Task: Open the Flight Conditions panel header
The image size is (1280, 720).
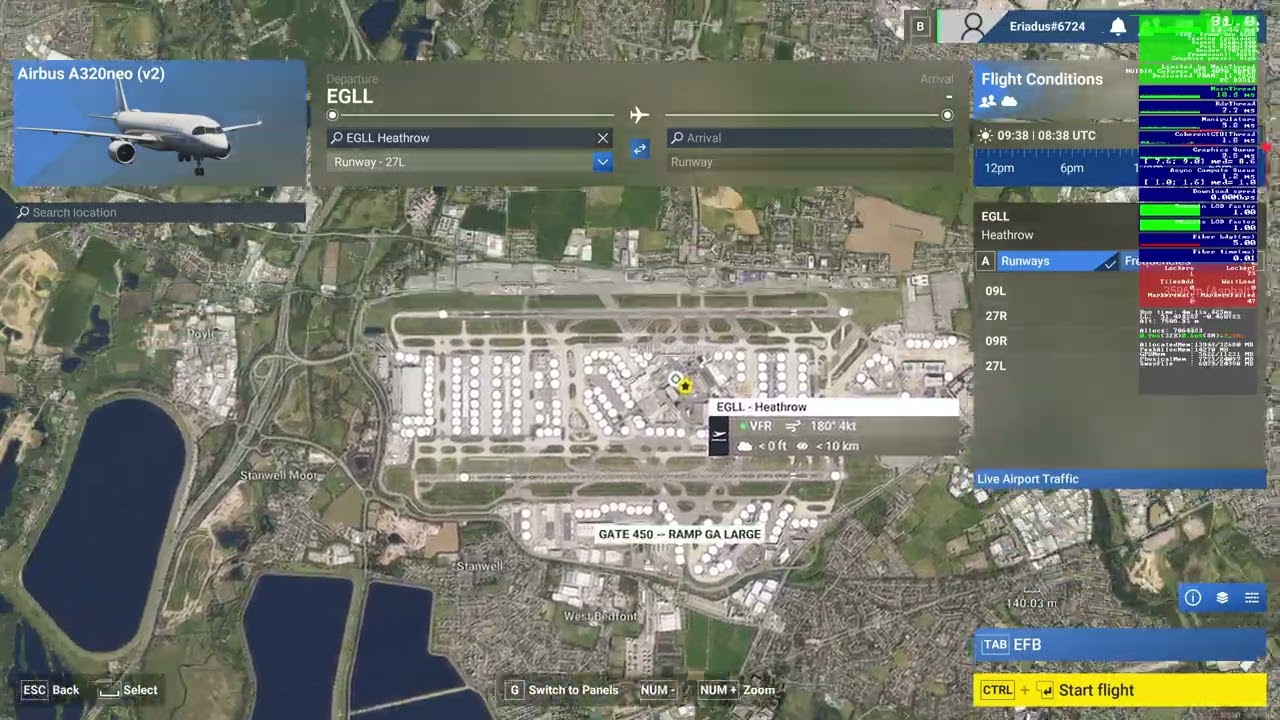Action: (x=1041, y=79)
